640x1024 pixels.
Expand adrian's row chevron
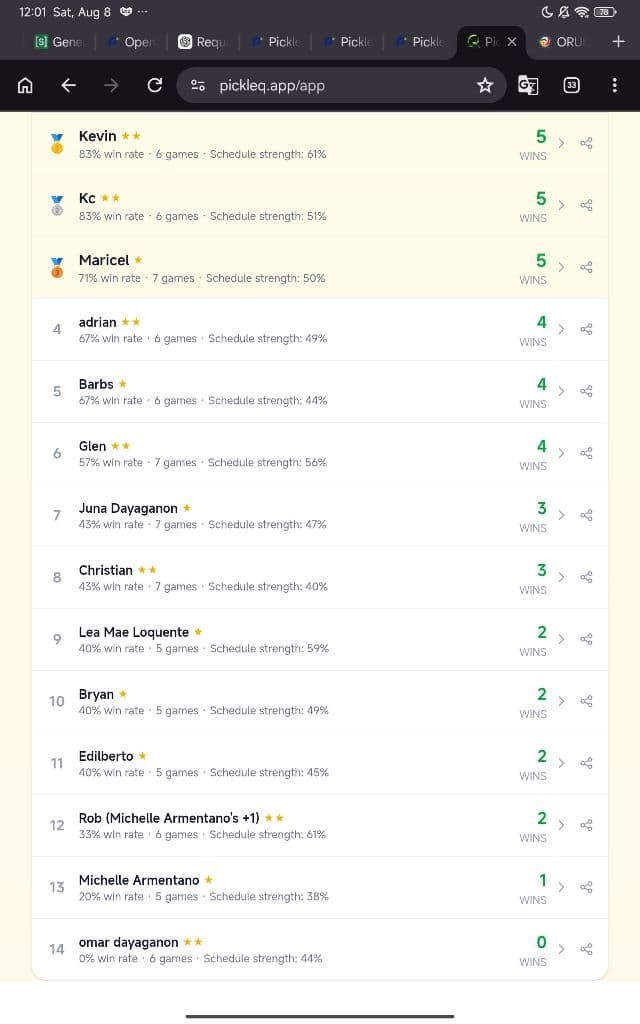point(561,329)
